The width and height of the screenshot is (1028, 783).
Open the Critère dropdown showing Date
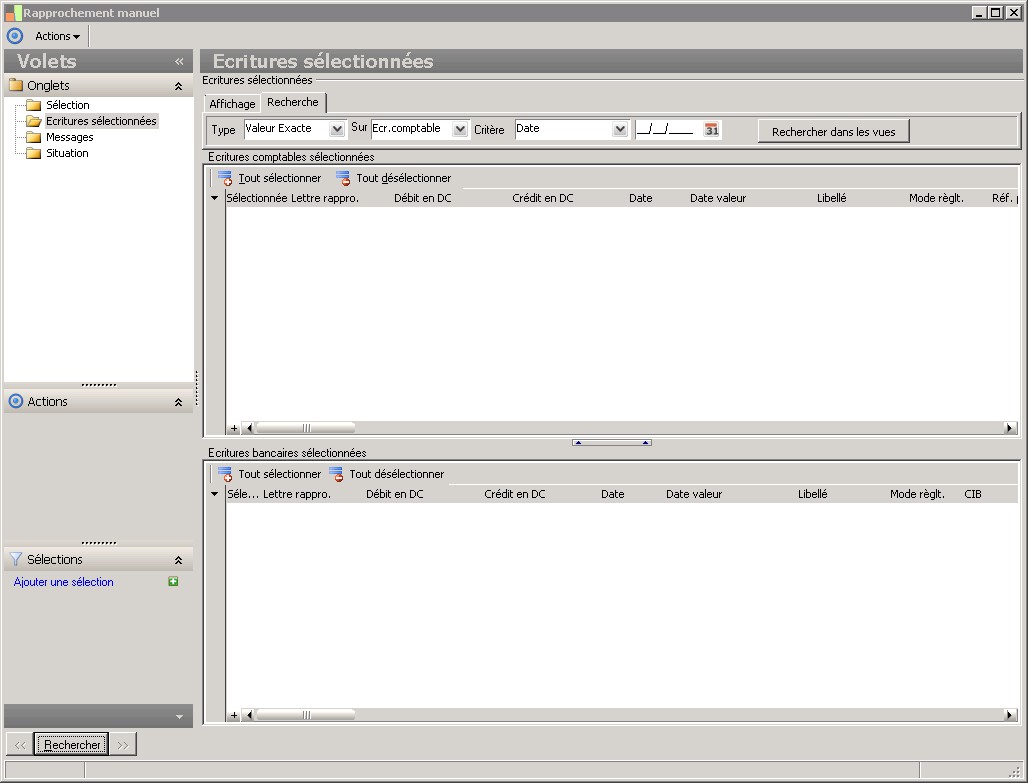point(620,129)
